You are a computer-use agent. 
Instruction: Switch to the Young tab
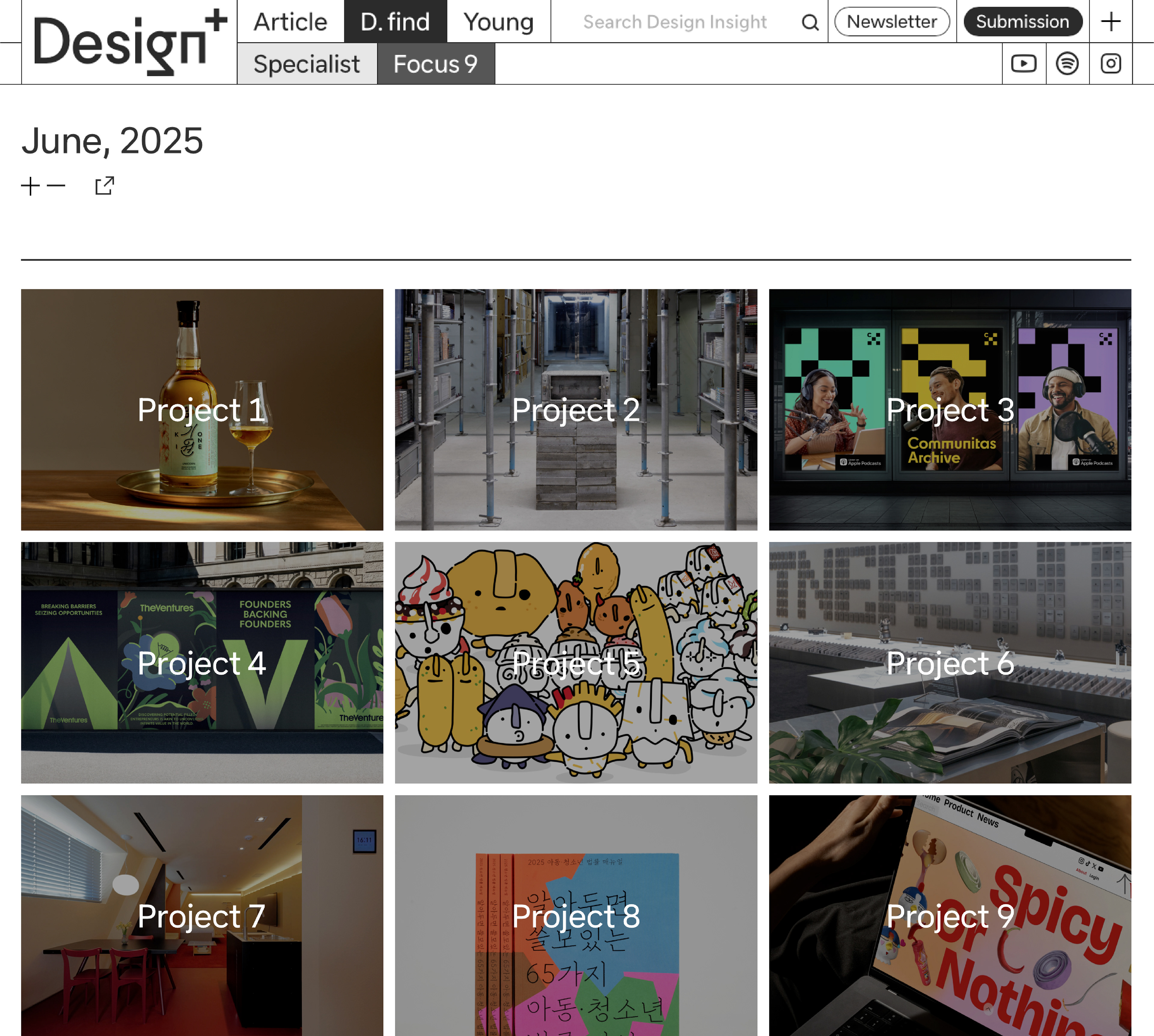click(x=498, y=22)
